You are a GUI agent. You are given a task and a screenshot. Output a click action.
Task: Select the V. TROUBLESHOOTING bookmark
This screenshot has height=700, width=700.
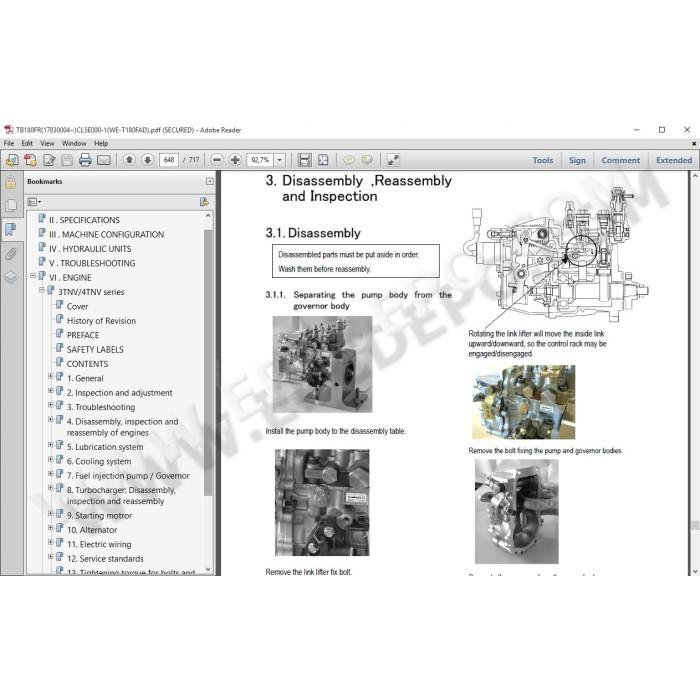click(x=92, y=263)
